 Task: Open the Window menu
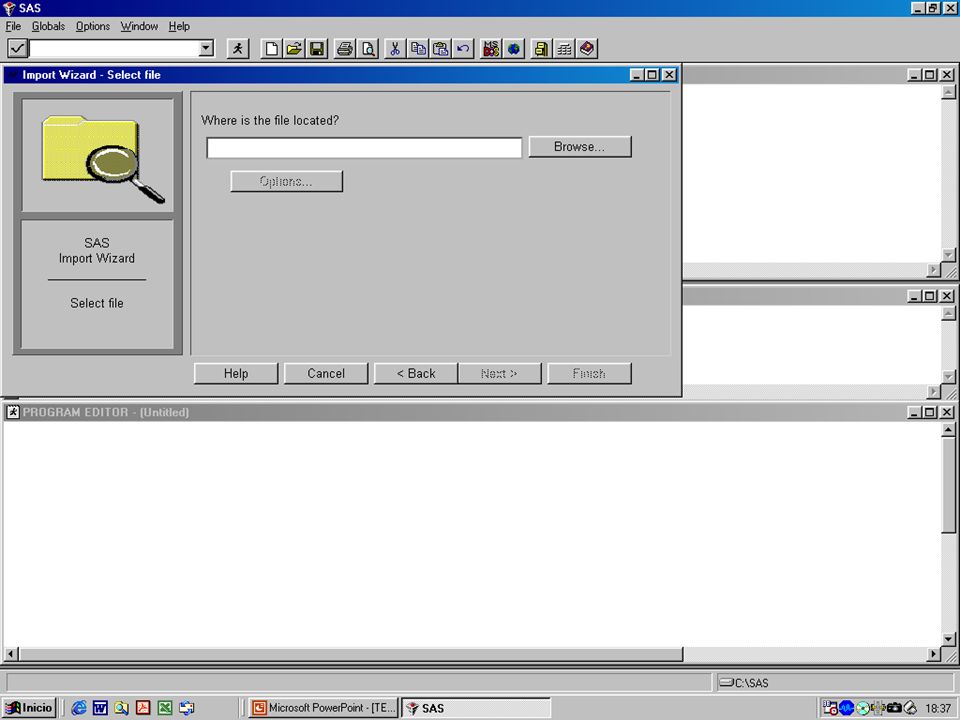139,26
